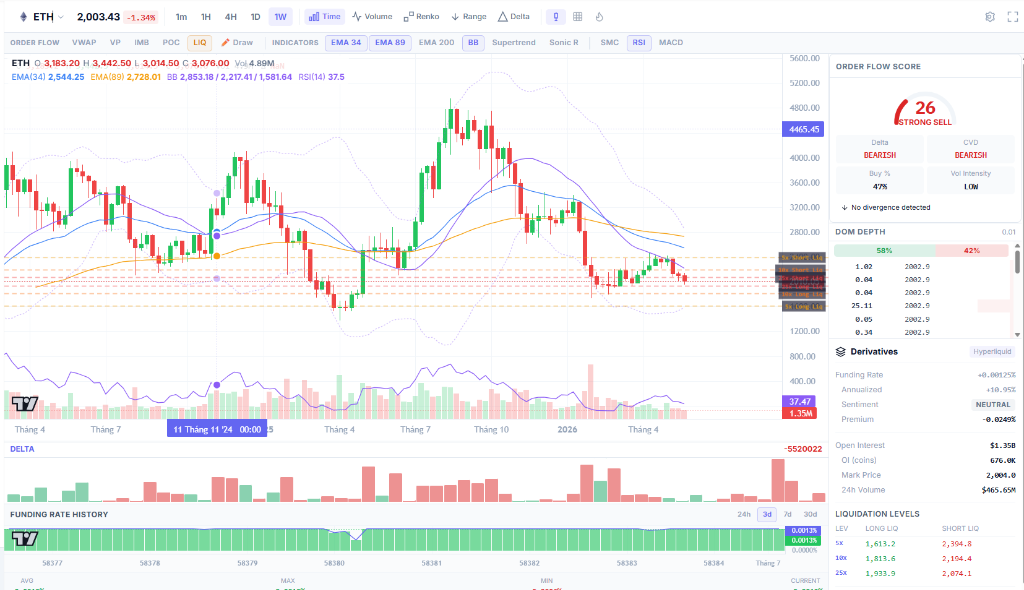Click DOM depth scrollbar up arrow
This screenshot has height=590, width=1024.
pos(1017,247)
